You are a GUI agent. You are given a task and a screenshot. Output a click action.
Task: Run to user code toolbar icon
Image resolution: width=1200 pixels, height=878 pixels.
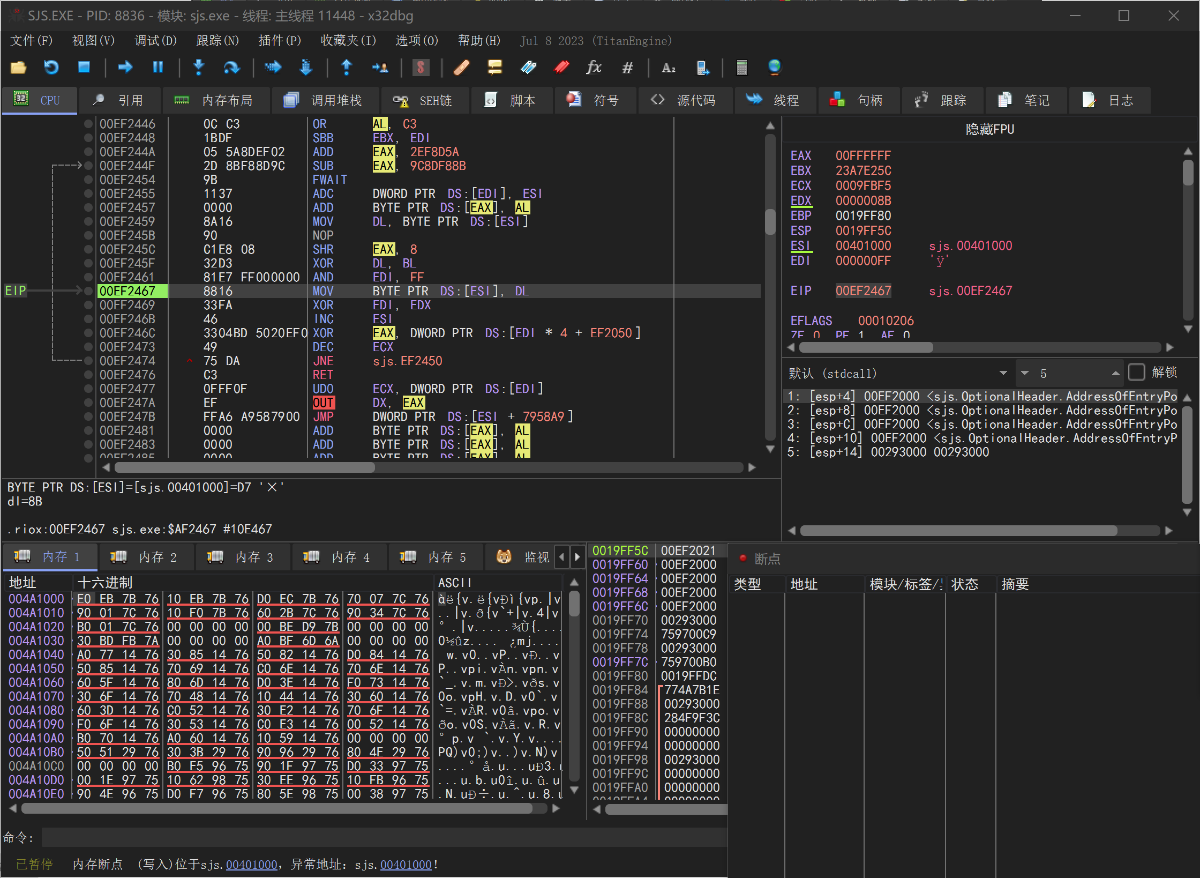[x=380, y=67]
